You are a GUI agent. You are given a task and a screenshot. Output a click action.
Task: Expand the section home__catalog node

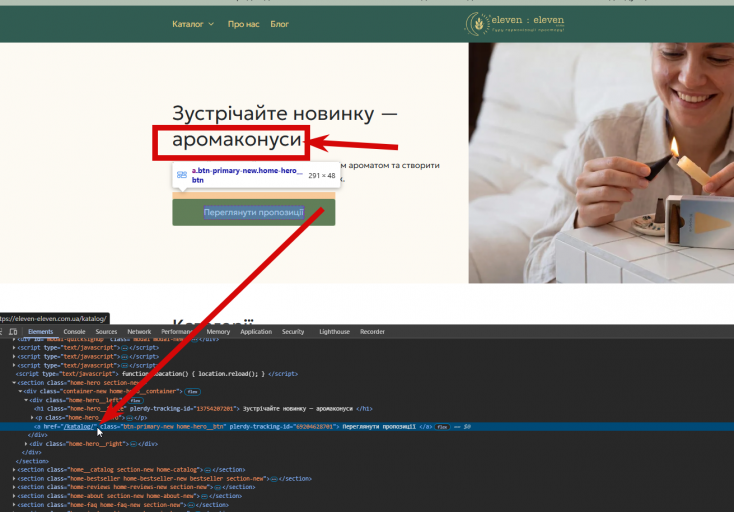[14, 470]
